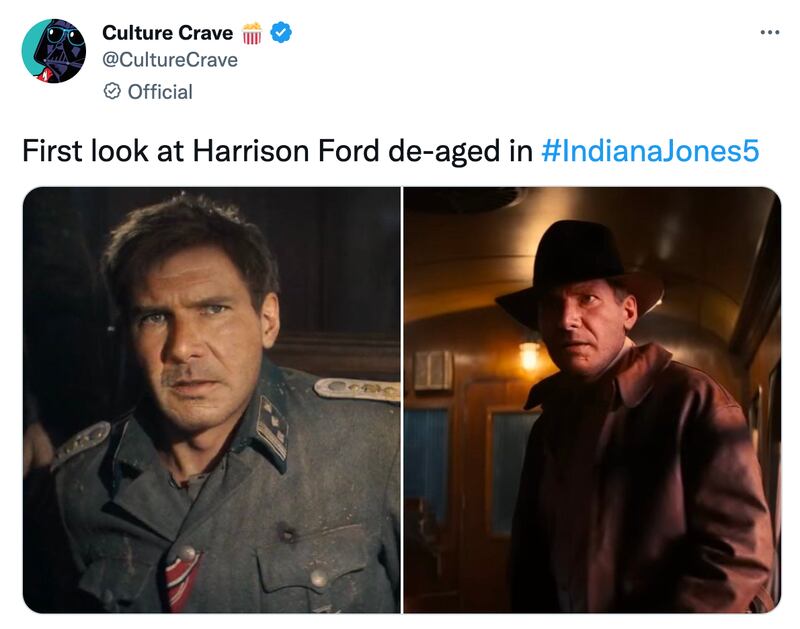The height and width of the screenshot is (629, 800).
Task: Click the glowing wall lamp in right image
Action: click(x=528, y=350)
